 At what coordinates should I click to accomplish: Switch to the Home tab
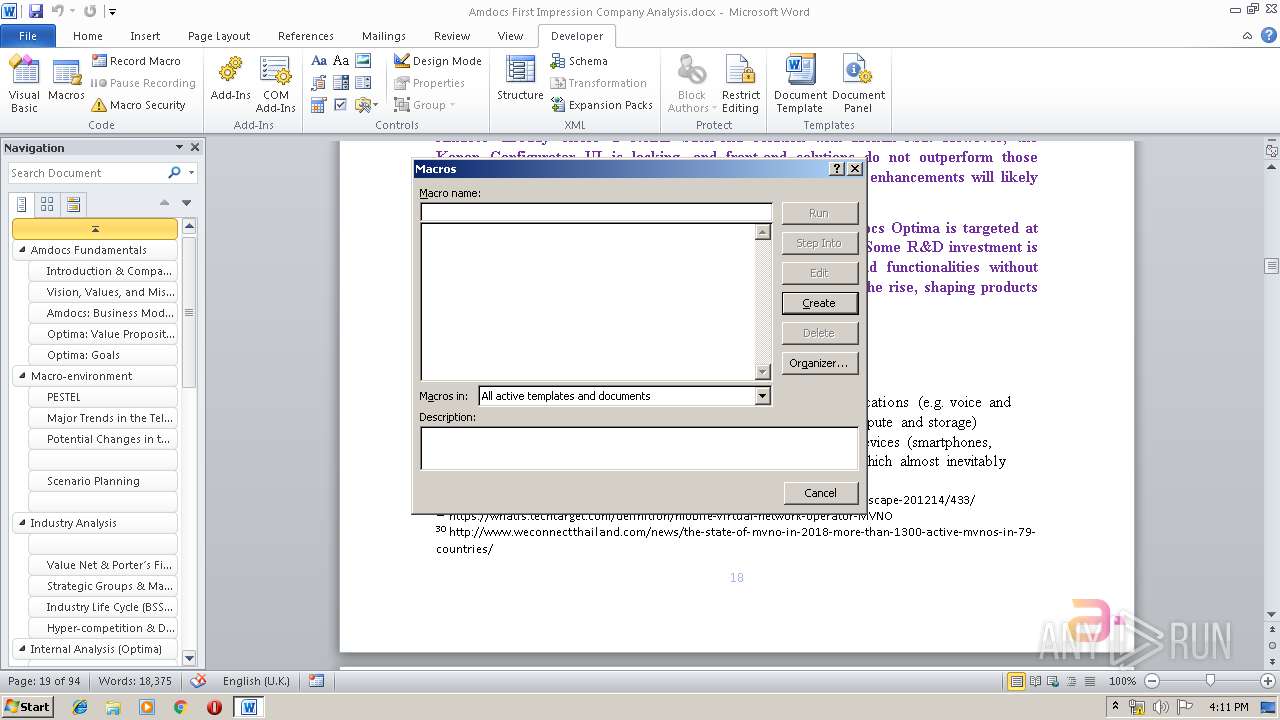coord(88,36)
